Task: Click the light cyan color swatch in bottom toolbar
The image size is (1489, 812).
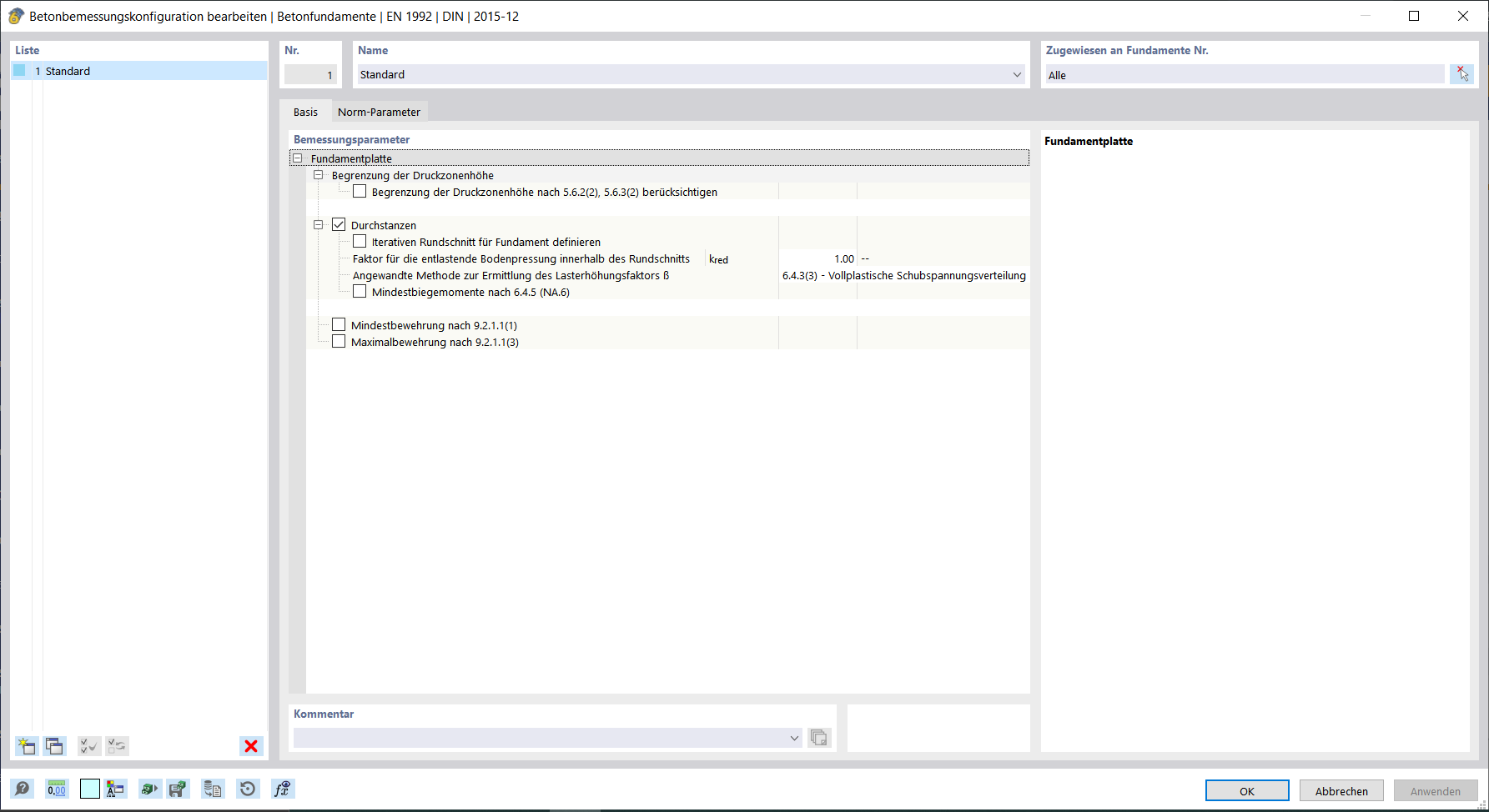Action: tap(90, 789)
